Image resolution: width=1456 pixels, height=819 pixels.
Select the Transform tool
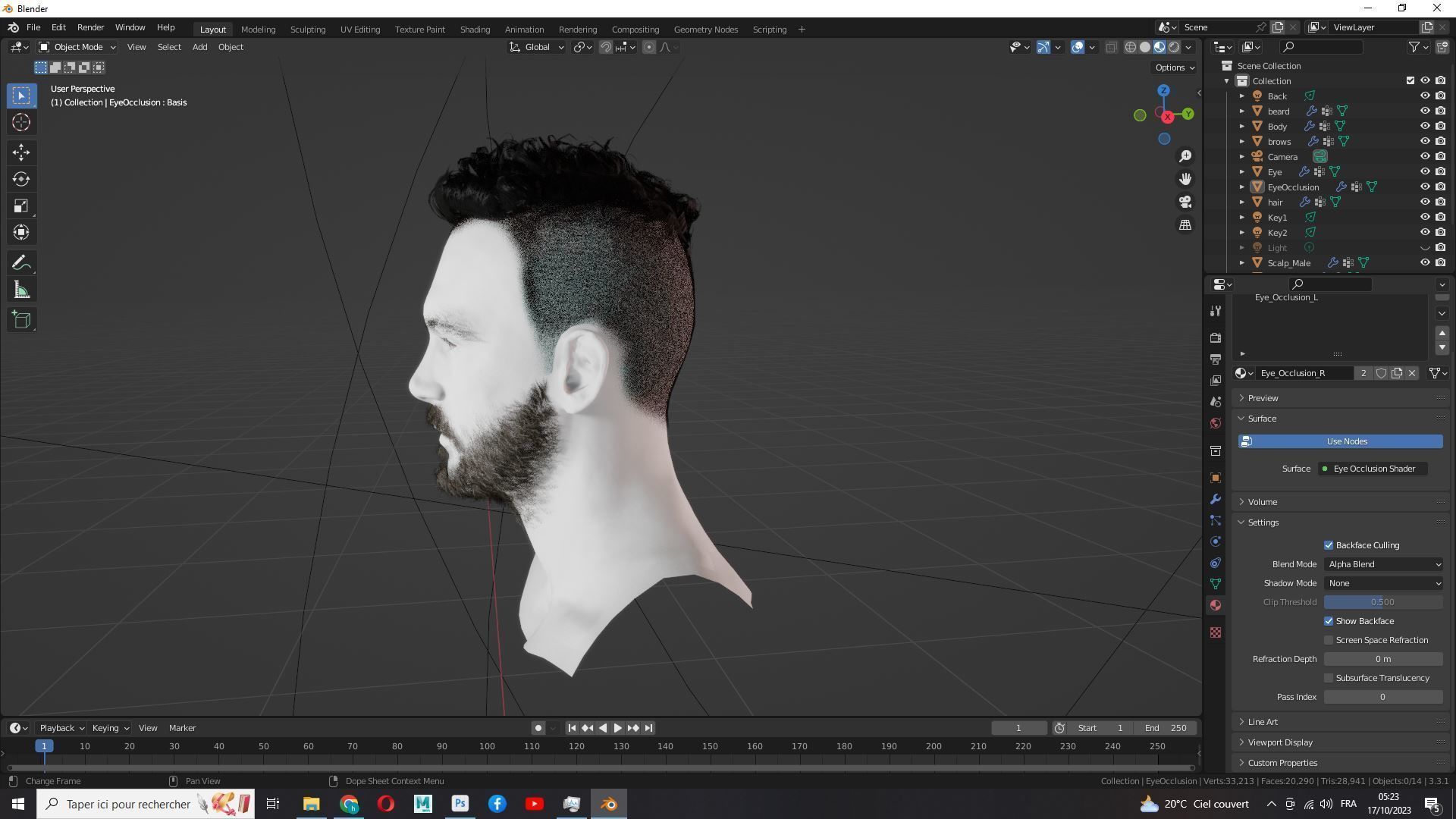[x=21, y=232]
